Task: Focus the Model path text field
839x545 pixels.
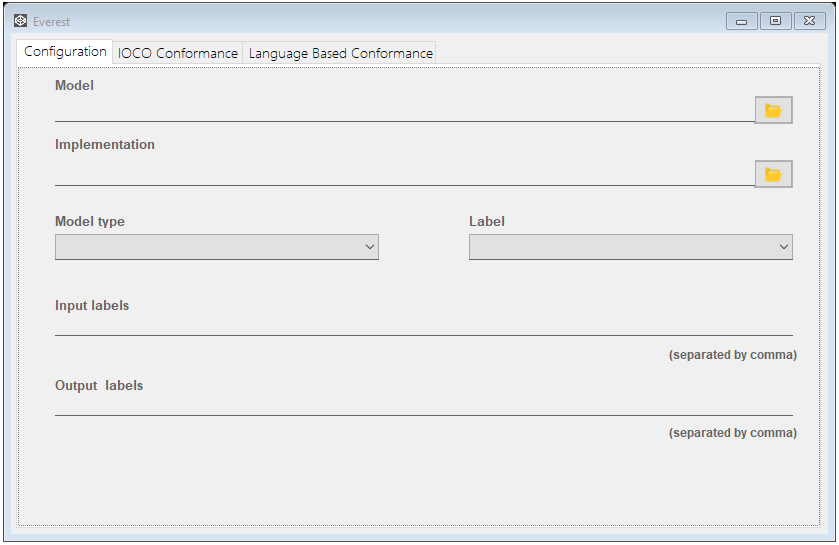Action: pyautogui.click(x=405, y=111)
